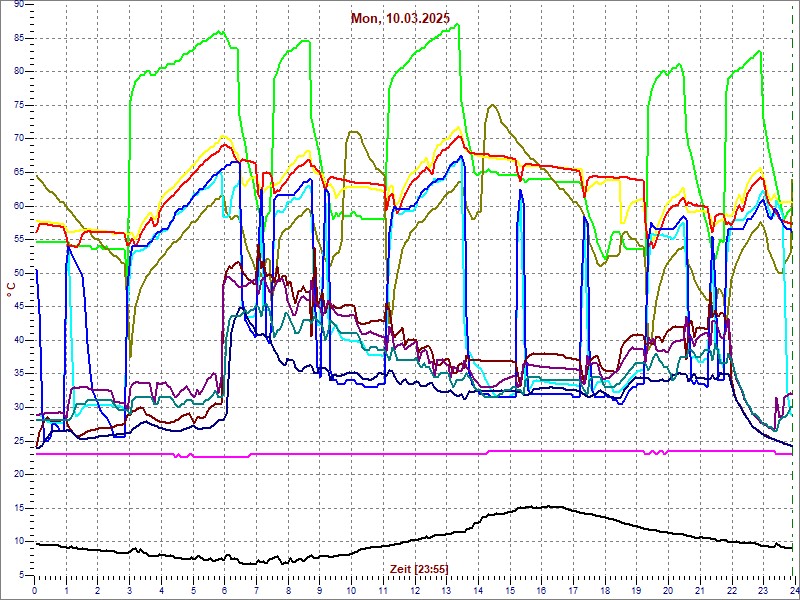Select hour 23 on time axis
Viewport: 800px width, 600px height.
click(x=762, y=590)
